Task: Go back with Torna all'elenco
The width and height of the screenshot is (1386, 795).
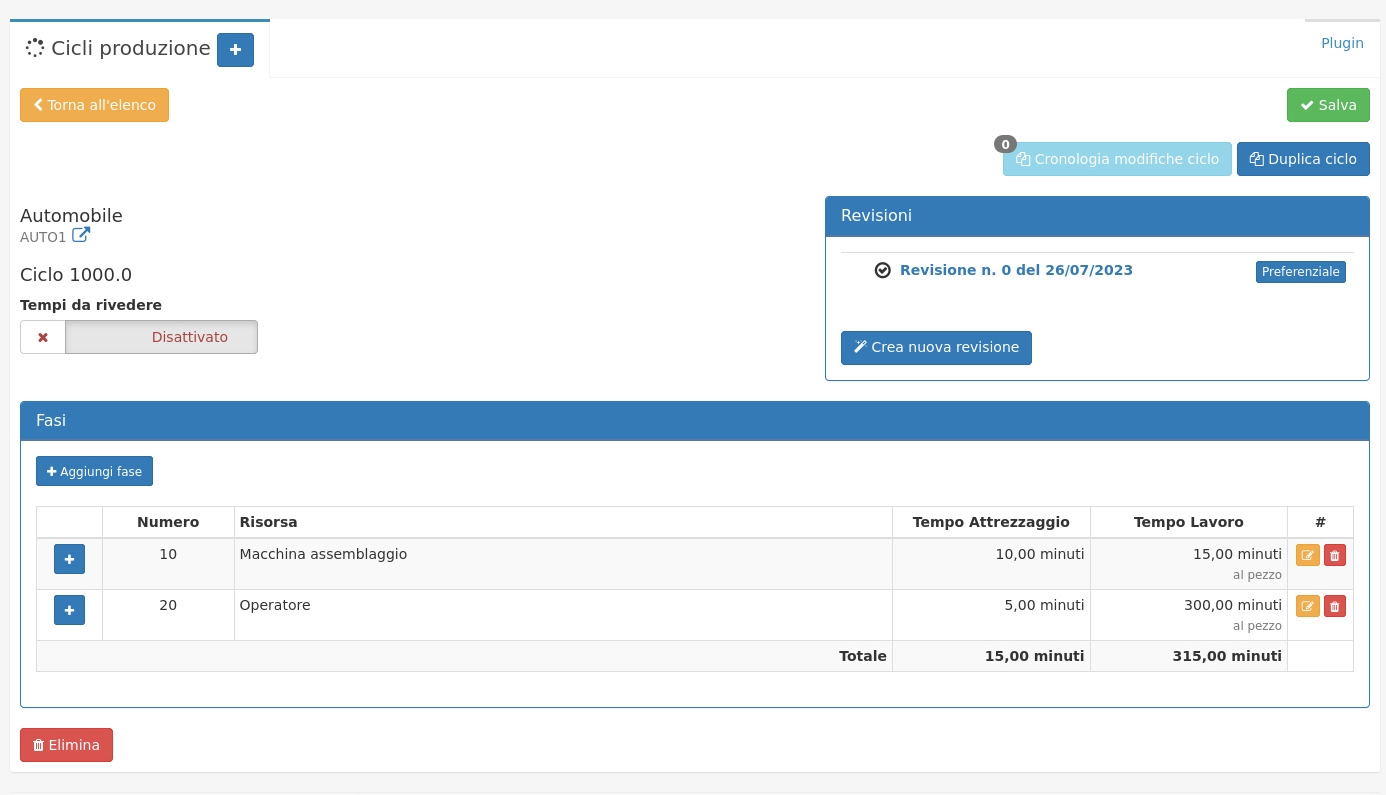Action: pyautogui.click(x=94, y=105)
